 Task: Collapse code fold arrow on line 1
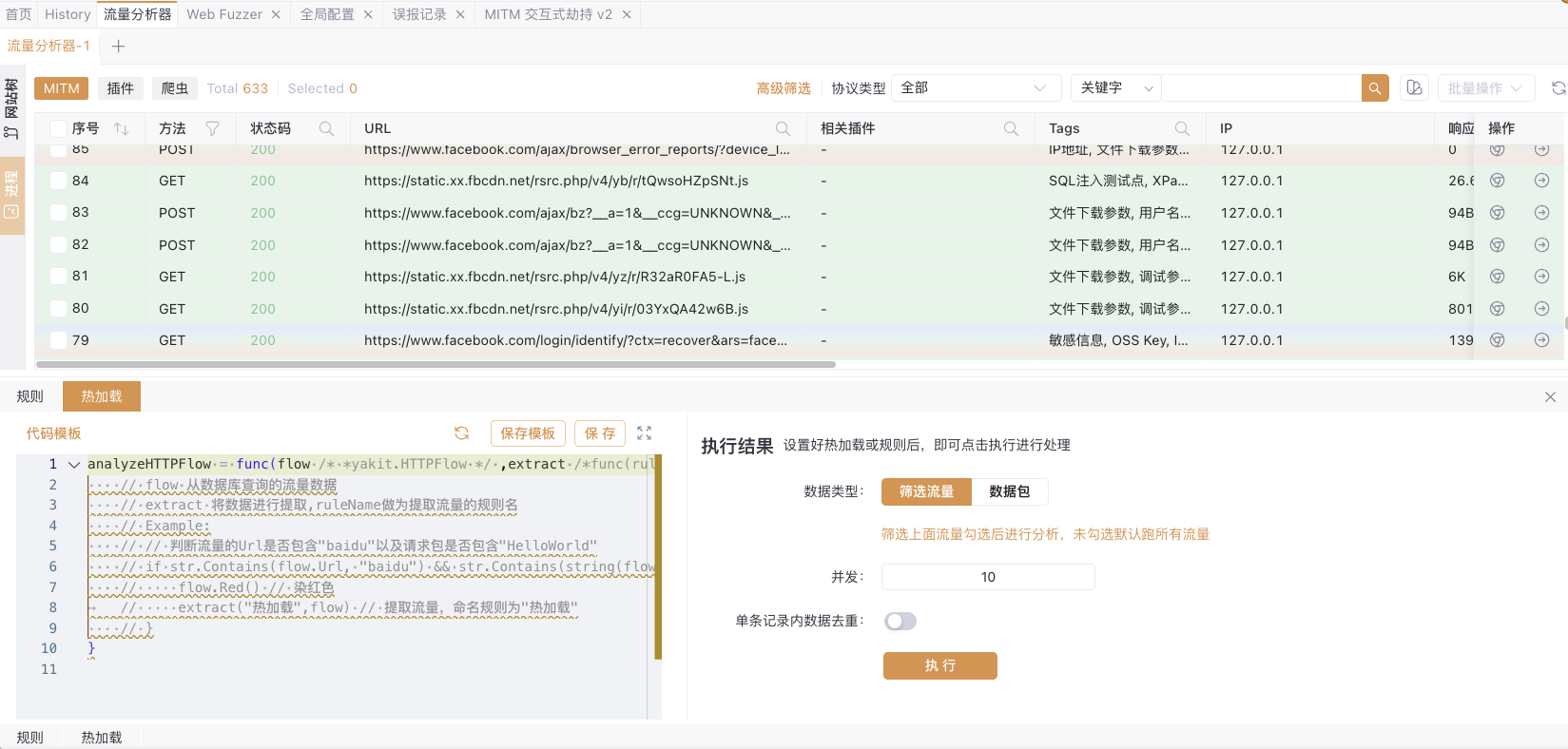tap(74, 465)
